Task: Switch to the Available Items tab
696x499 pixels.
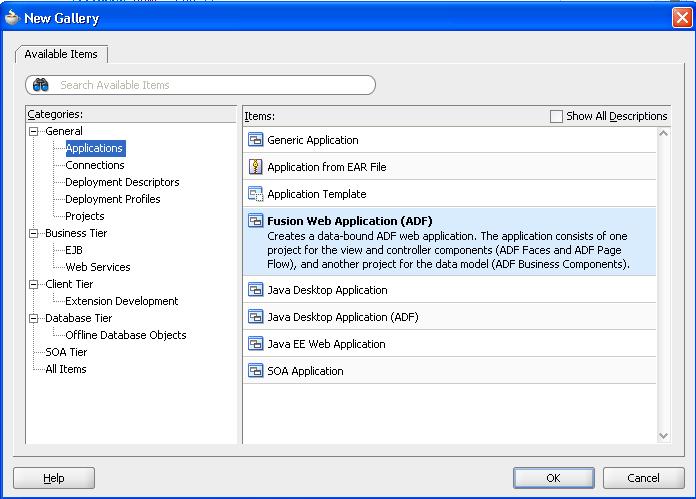Action: coord(62,54)
